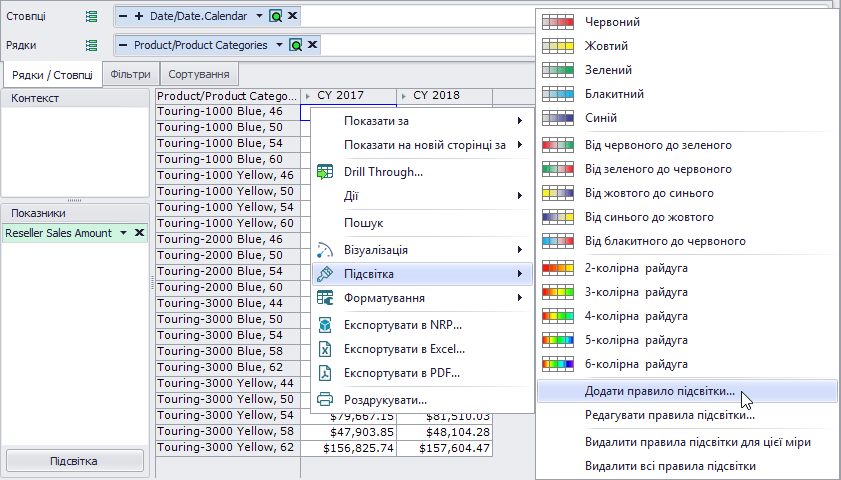Apply the Червоний highlight scheme

[687, 22]
